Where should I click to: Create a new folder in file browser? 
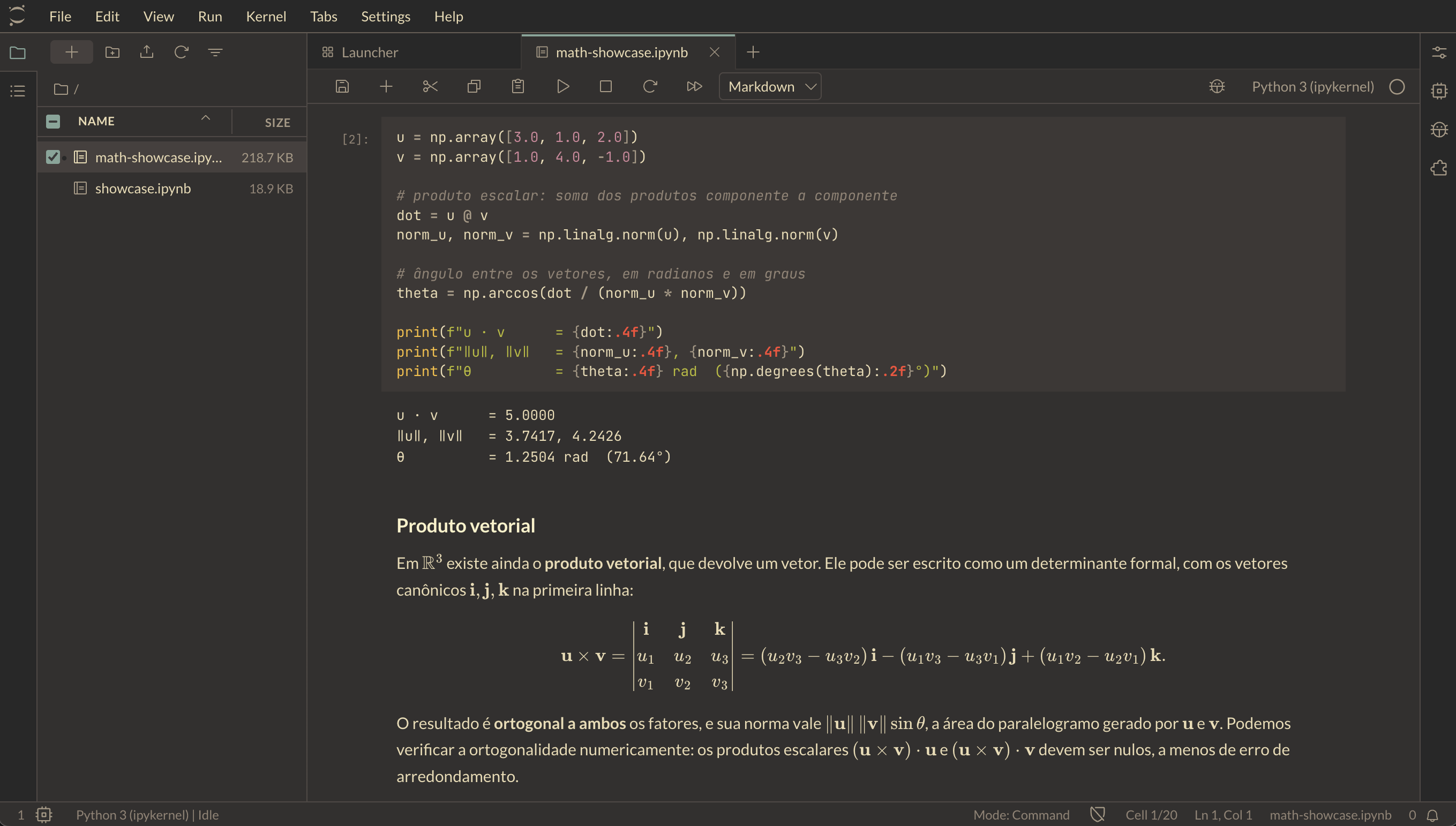[112, 52]
